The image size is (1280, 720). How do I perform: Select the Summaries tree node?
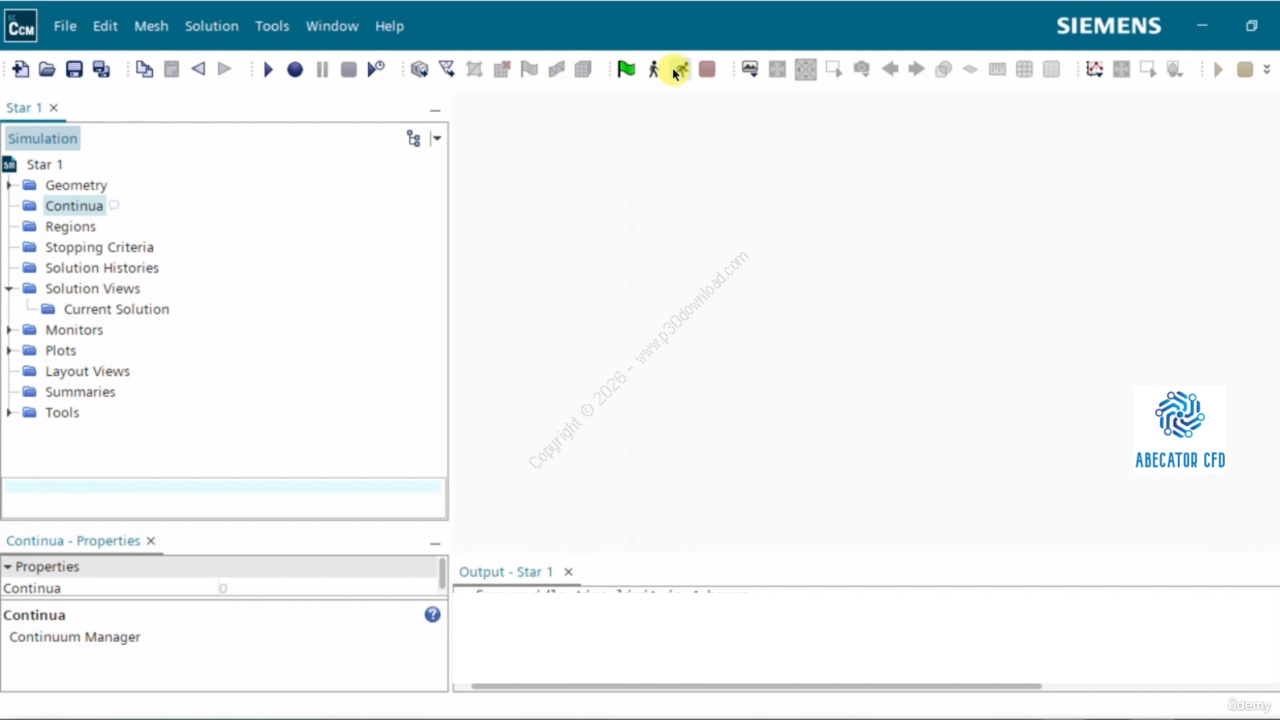(80, 392)
